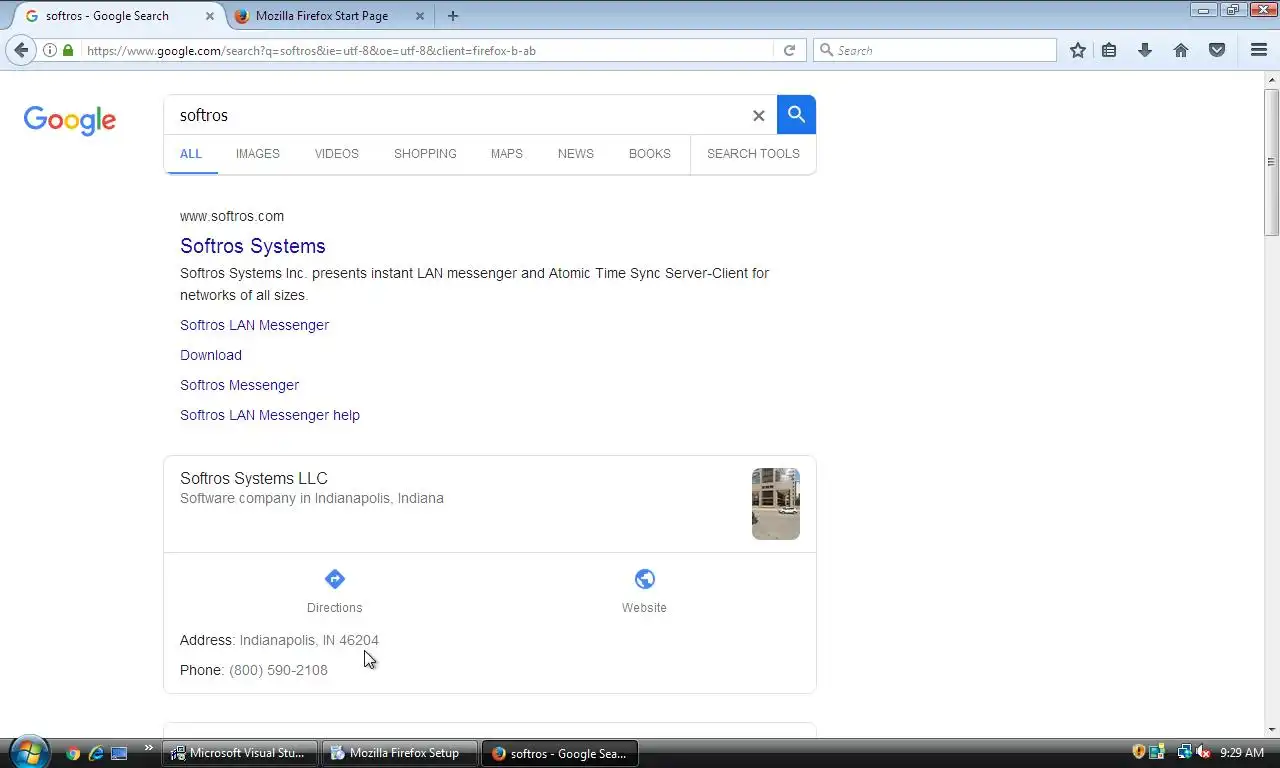Screen dimensions: 1280x768
Task: Launch Internet Explorer from quick launch
Action: 96,753
